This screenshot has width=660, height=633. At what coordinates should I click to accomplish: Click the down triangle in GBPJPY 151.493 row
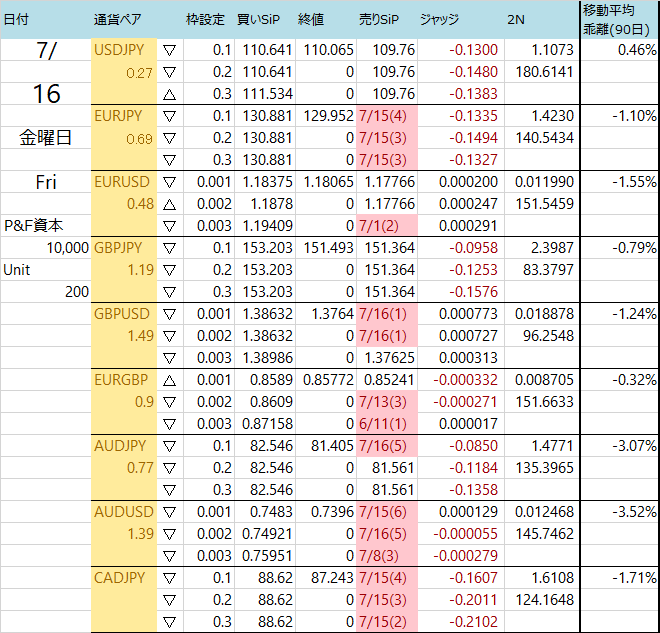pyautogui.click(x=169, y=248)
